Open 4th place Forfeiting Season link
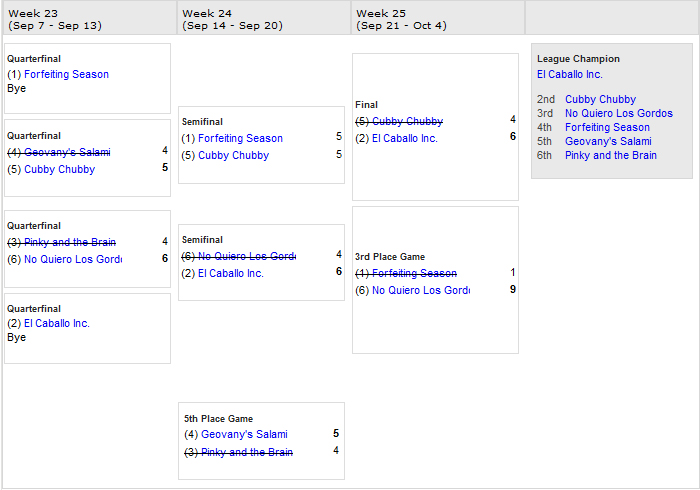Viewport: 700px width, 490px height. pyautogui.click(x=608, y=128)
